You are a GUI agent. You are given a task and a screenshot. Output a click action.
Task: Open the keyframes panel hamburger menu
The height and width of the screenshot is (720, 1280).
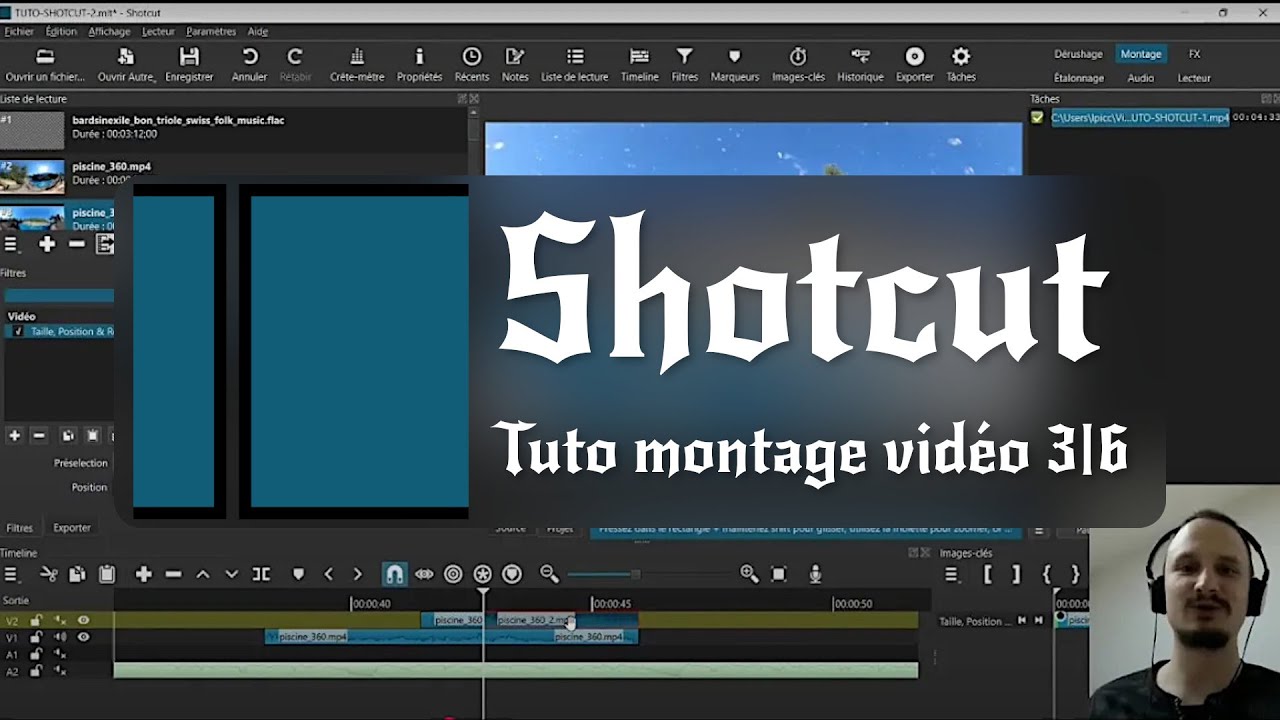point(951,574)
